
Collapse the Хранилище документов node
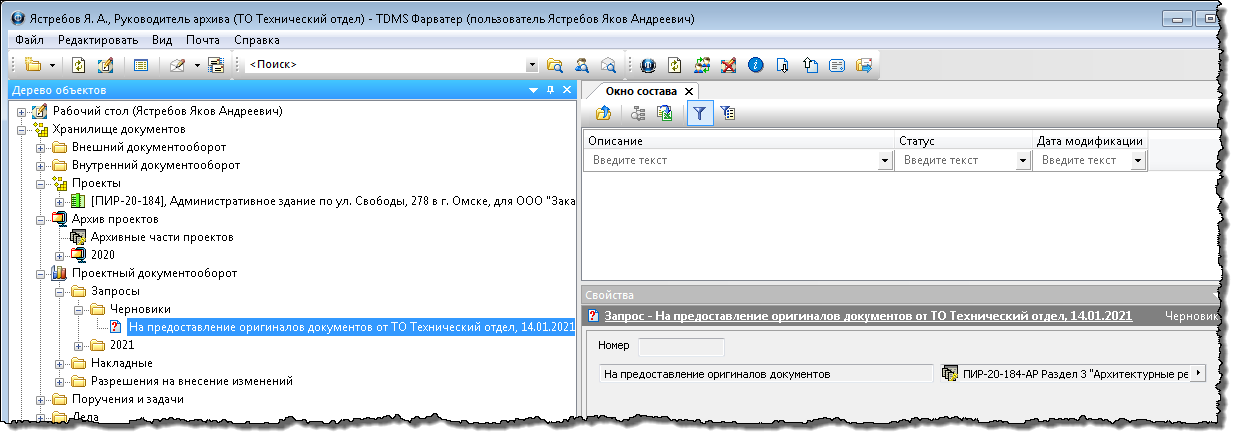(23, 129)
